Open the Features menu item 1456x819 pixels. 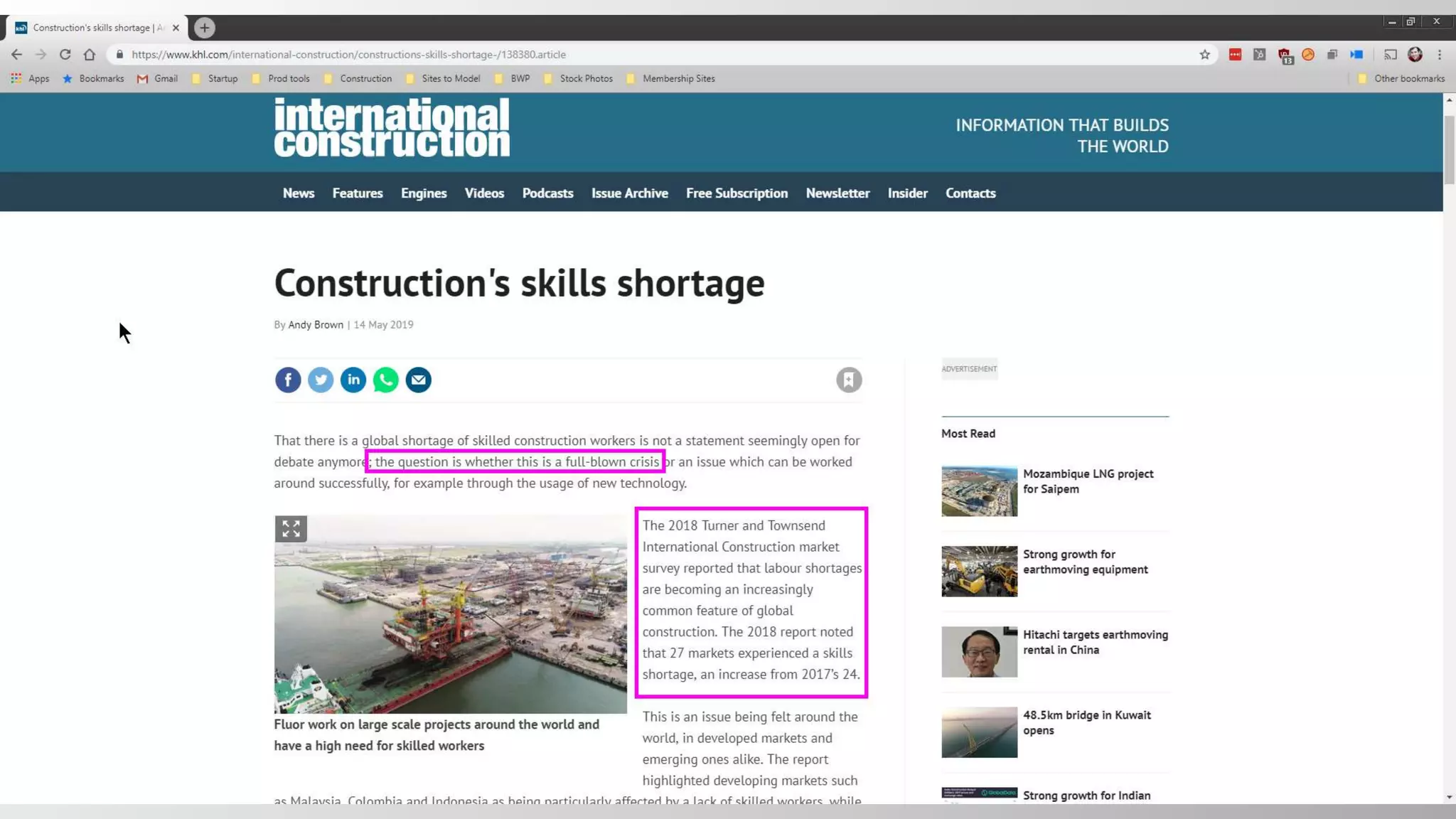pyautogui.click(x=358, y=193)
